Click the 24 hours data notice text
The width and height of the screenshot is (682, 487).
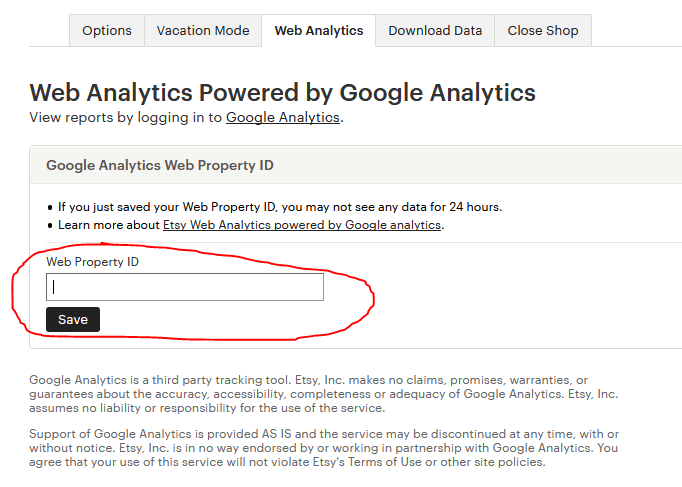pyautogui.click(x=280, y=207)
